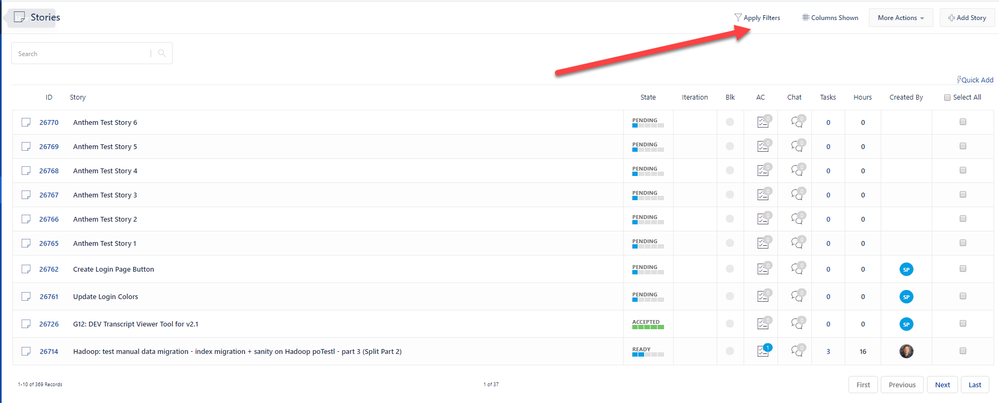Screen dimensions: 999x403
Task: Open acceptance criteria icon for story 26765
Action: point(763,243)
